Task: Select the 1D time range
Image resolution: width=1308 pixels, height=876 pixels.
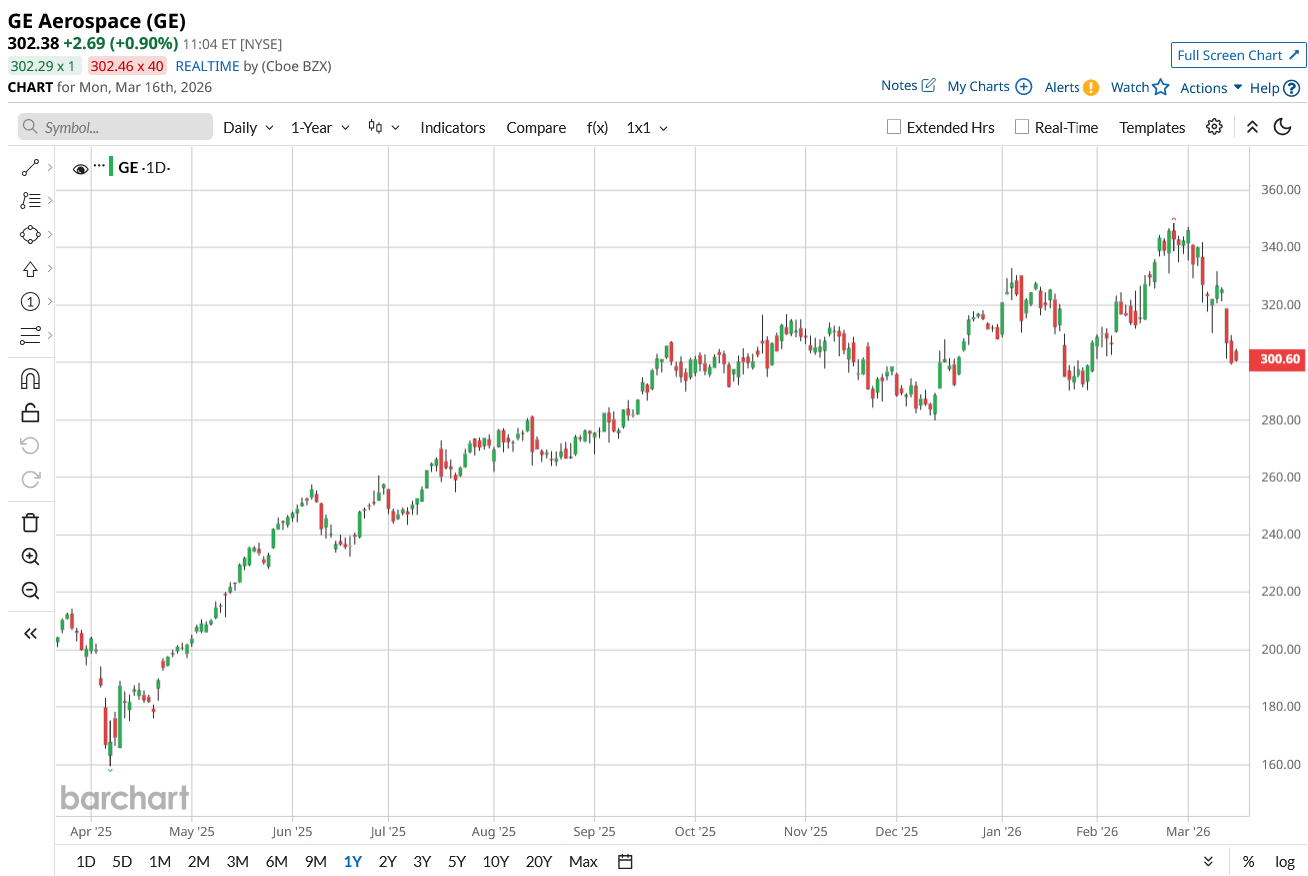Action: [86, 861]
